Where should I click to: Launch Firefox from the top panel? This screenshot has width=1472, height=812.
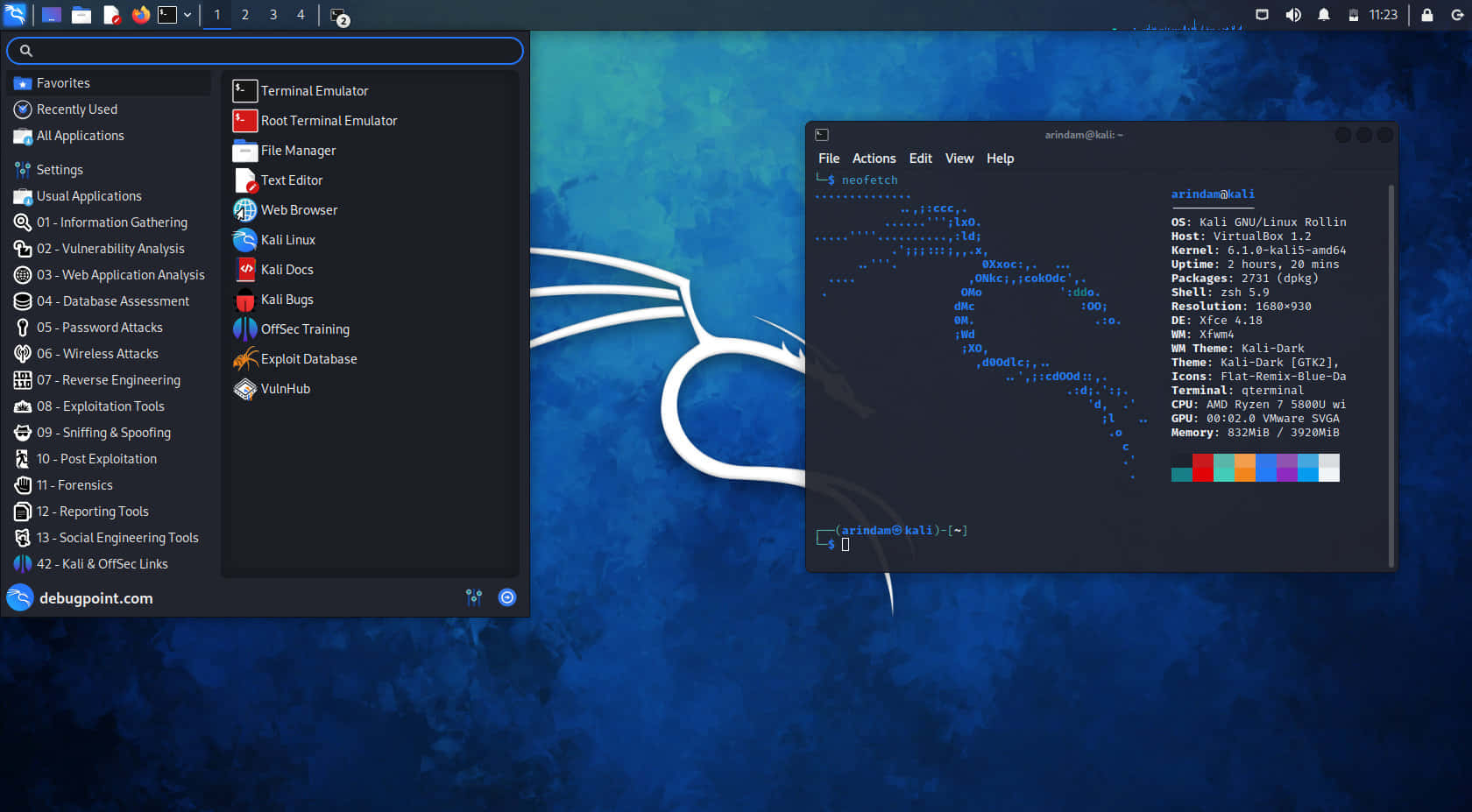click(x=140, y=14)
